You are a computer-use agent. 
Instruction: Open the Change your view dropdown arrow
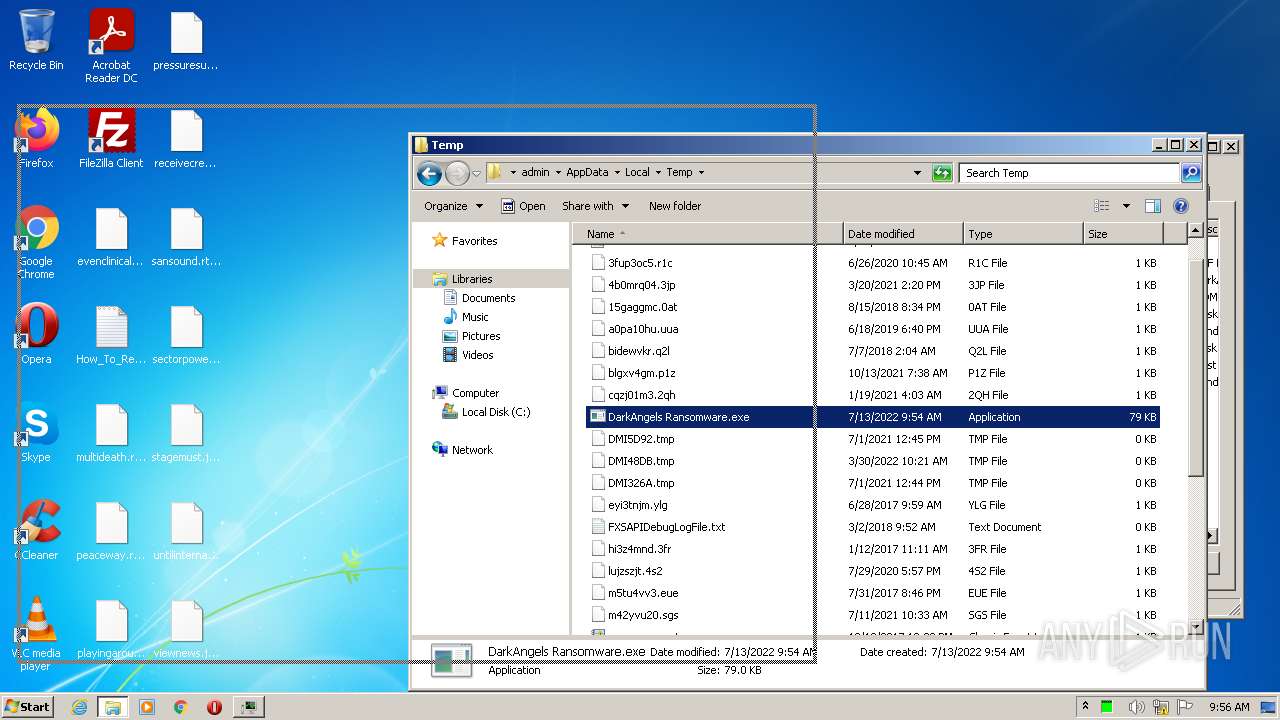[x=1126, y=206]
